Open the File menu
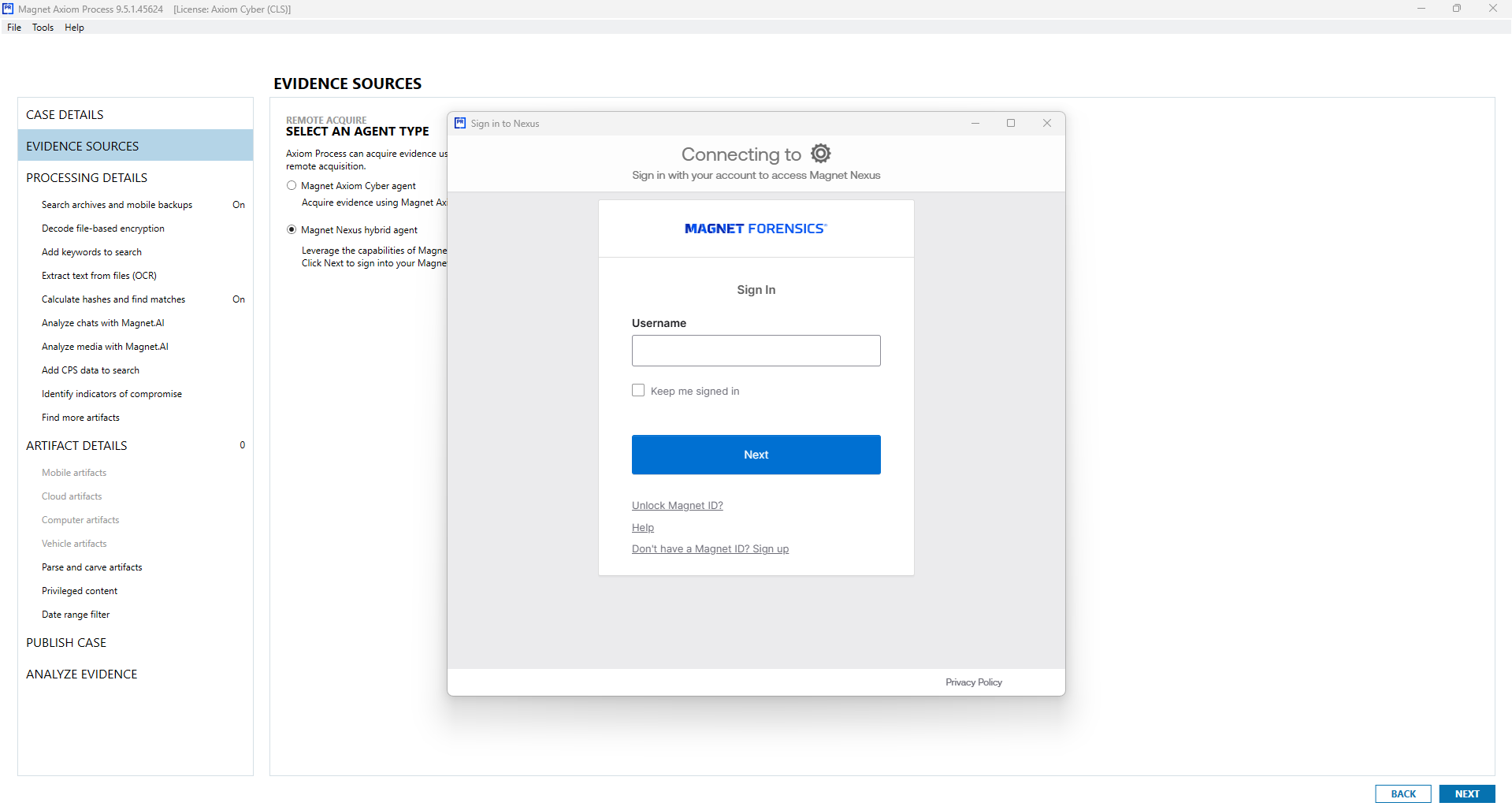1512x810 pixels. pos(14,28)
